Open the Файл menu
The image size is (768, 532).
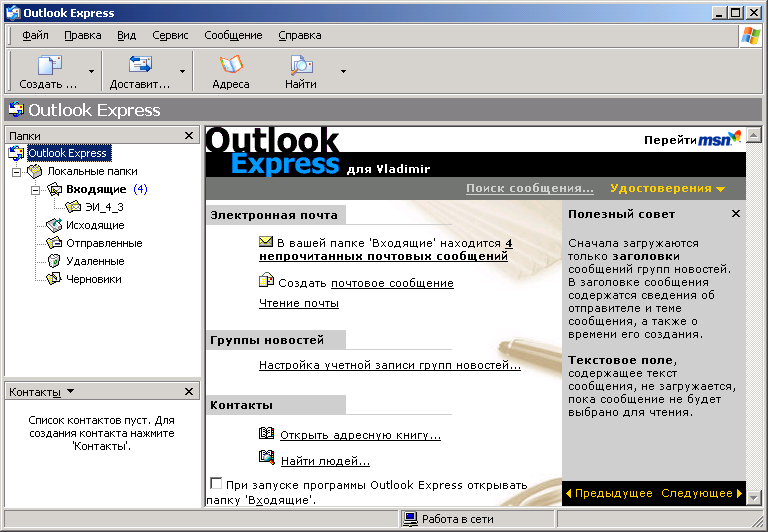tap(35, 35)
